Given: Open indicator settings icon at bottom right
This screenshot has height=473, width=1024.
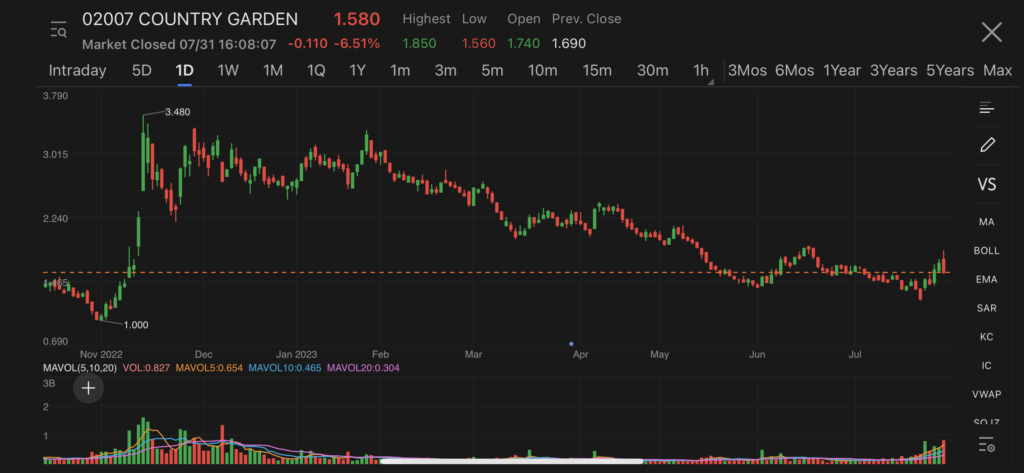Looking at the screenshot, I should tap(987, 445).
